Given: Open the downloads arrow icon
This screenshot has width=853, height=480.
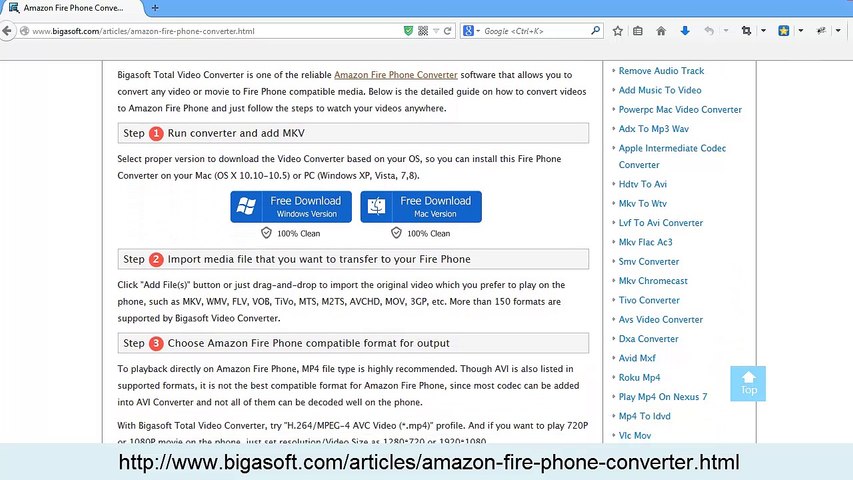Looking at the screenshot, I should [x=685, y=31].
